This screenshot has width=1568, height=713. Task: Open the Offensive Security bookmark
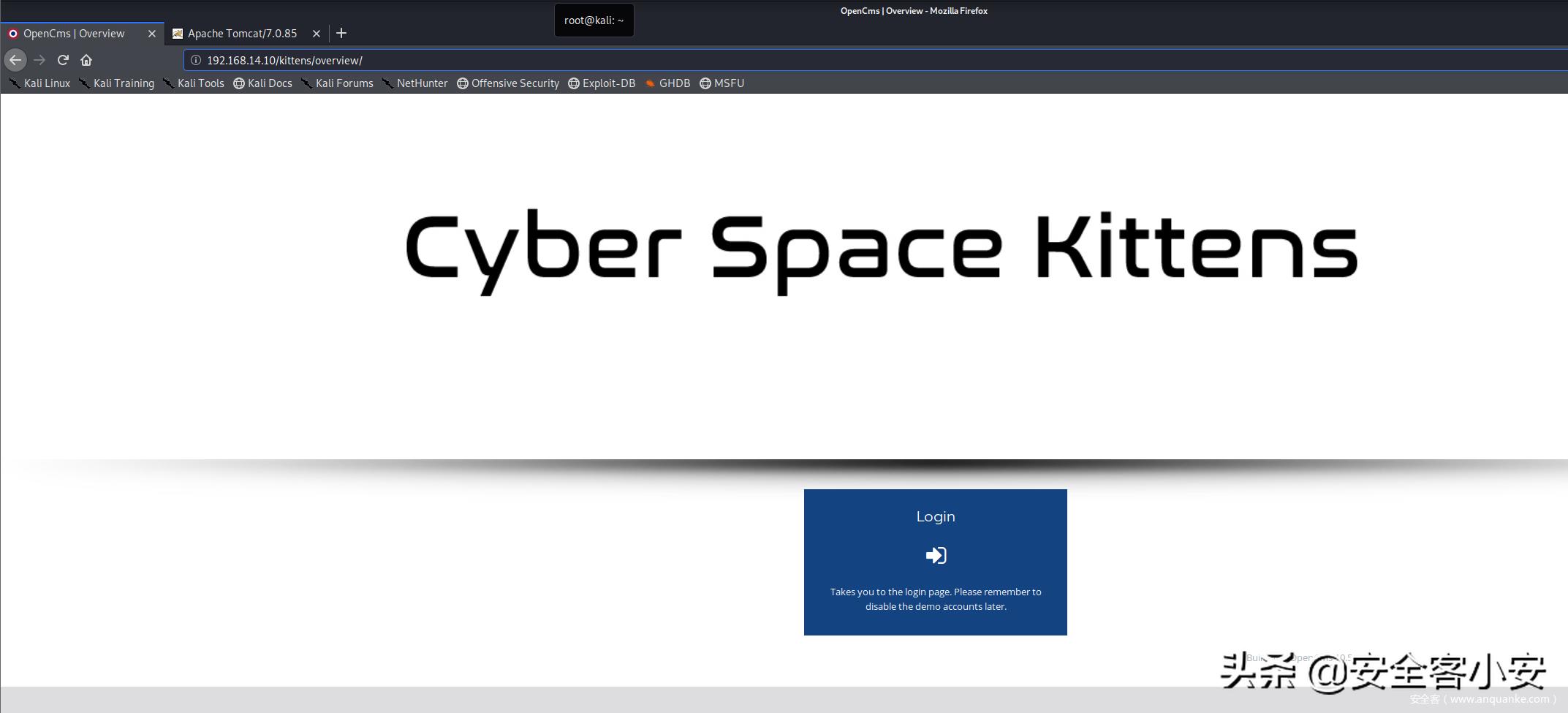pos(508,83)
